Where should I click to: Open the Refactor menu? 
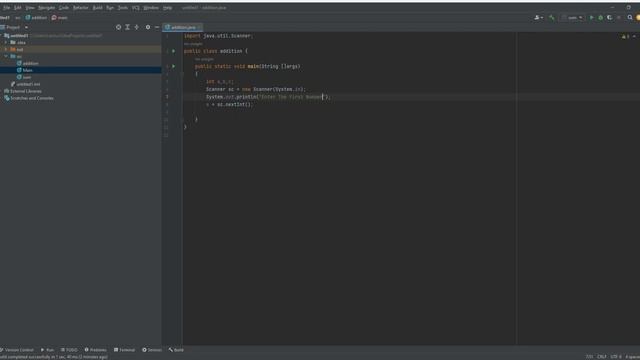(80, 8)
